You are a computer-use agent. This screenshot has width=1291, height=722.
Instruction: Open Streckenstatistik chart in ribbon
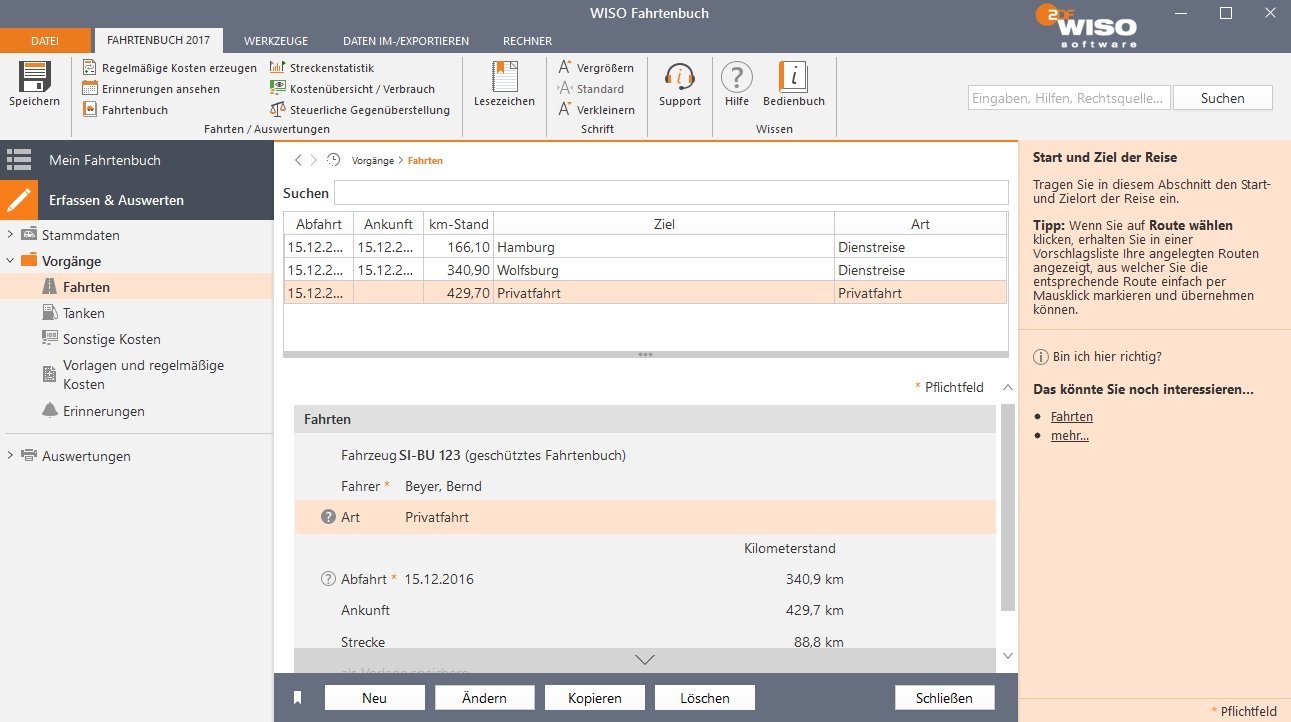[277, 68]
